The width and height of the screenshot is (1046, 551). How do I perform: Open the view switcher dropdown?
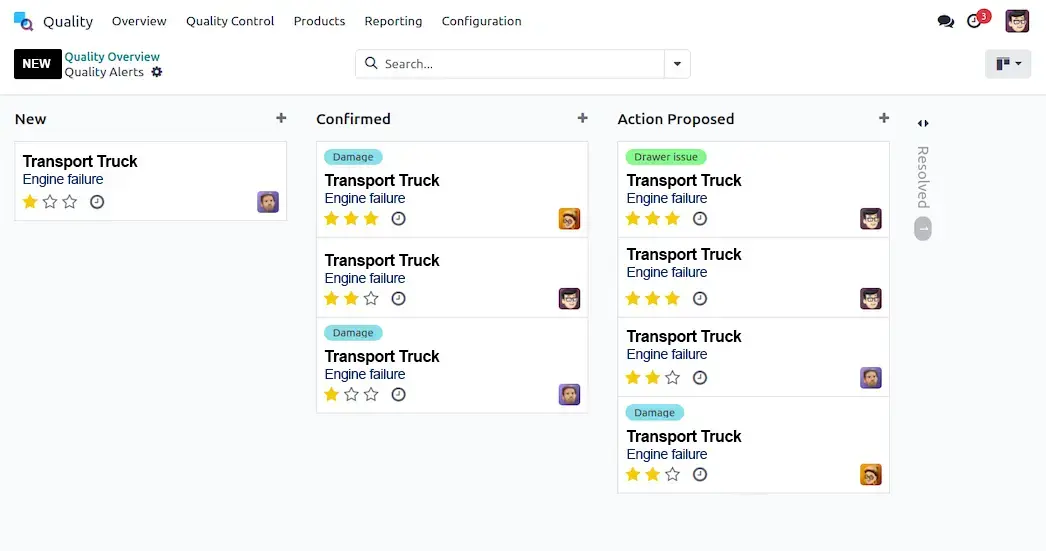[x=1008, y=64]
